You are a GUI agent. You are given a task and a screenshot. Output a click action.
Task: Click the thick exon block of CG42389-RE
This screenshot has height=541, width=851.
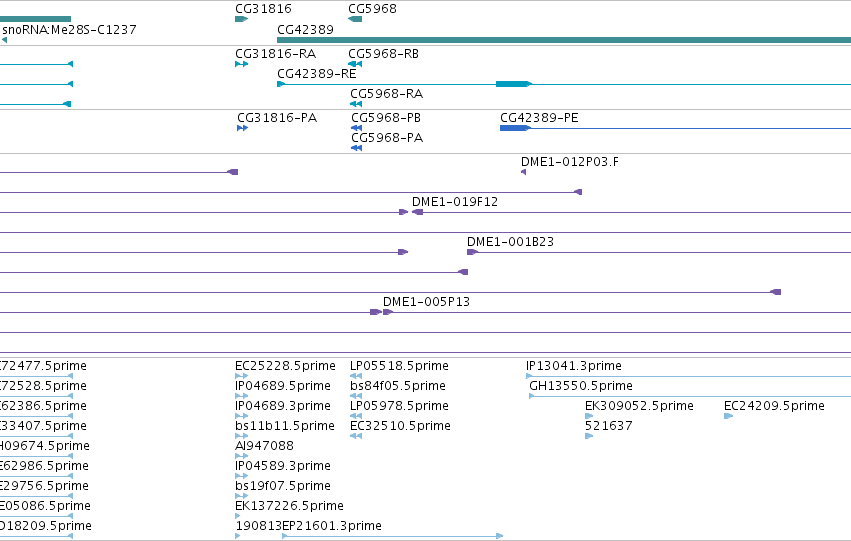[513, 84]
